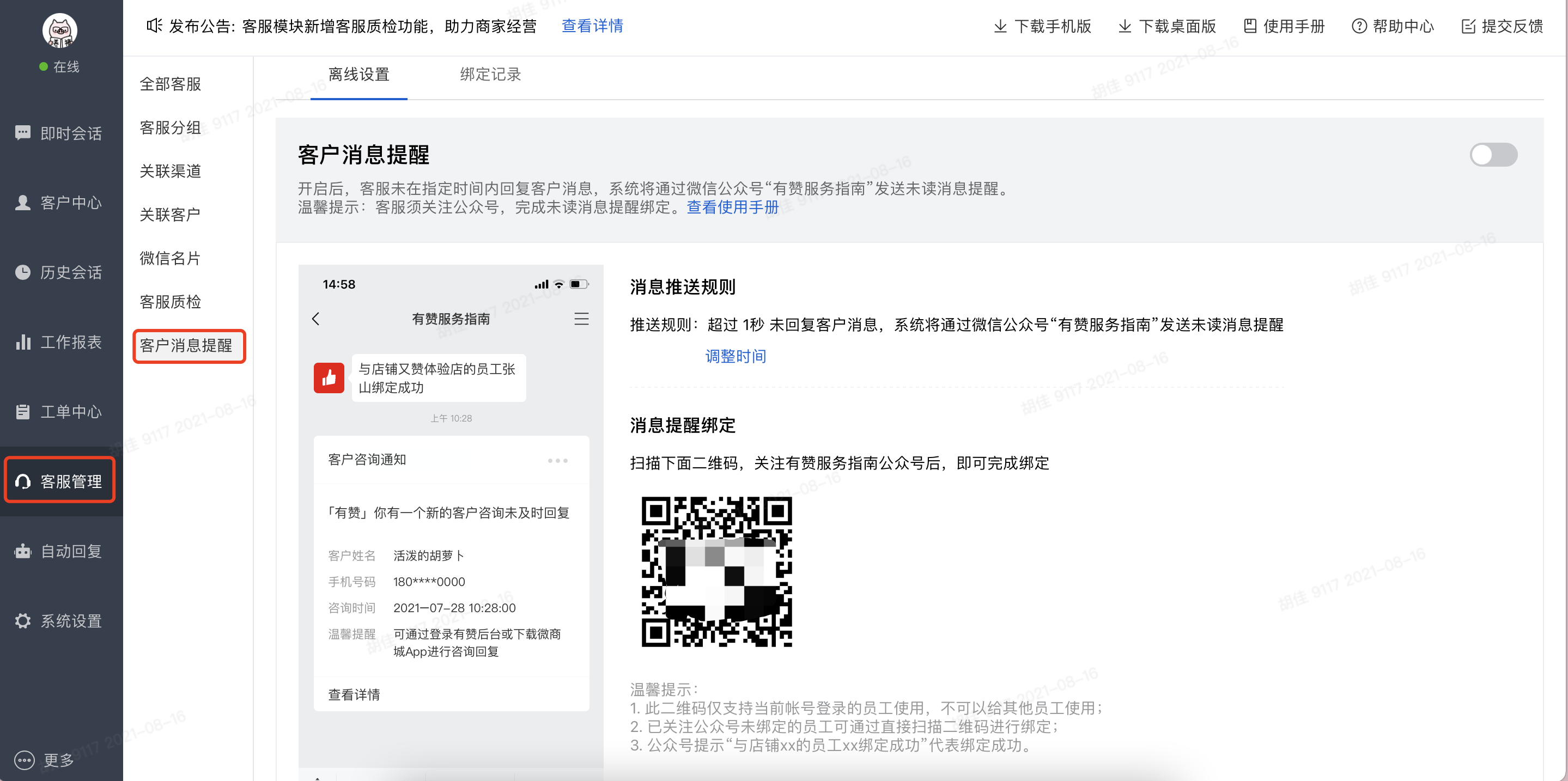Select 客服质检 in the submenu
1568x781 pixels.
pos(171,302)
